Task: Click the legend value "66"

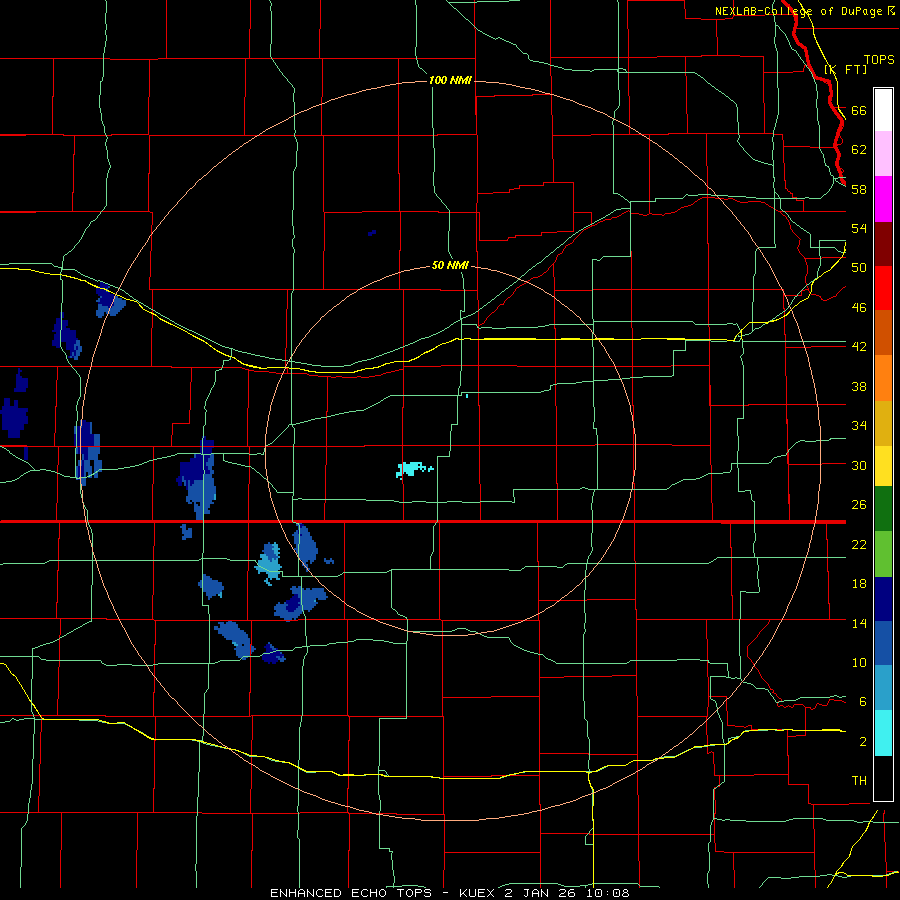Action: pos(859,110)
